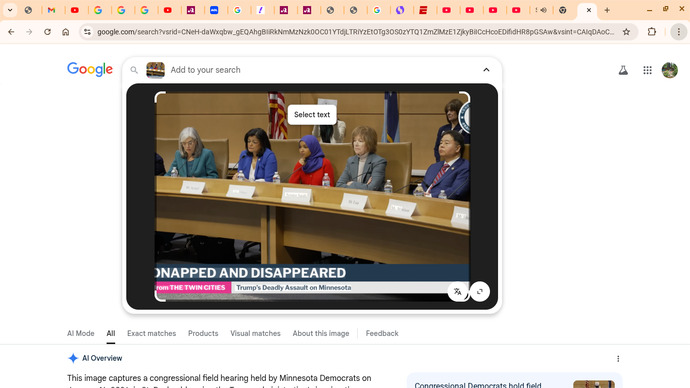690x388 pixels.
Task: Reload the current page
Action: click(x=47, y=32)
